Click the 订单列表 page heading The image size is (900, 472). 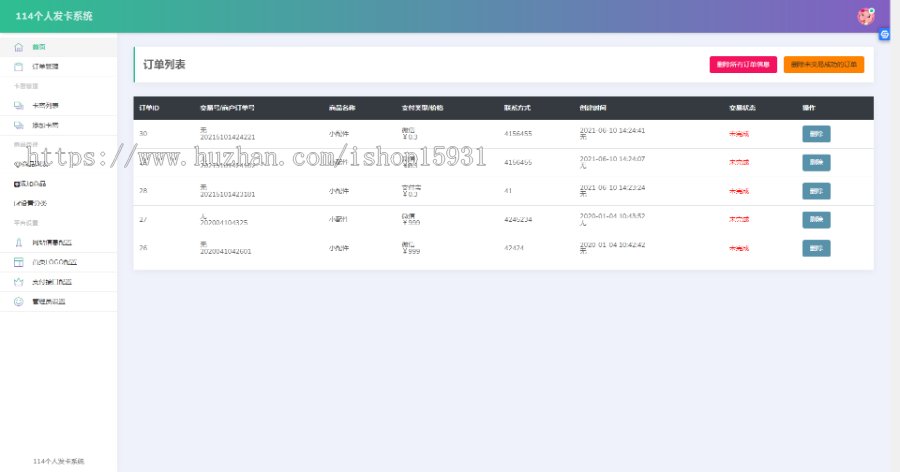[164, 64]
